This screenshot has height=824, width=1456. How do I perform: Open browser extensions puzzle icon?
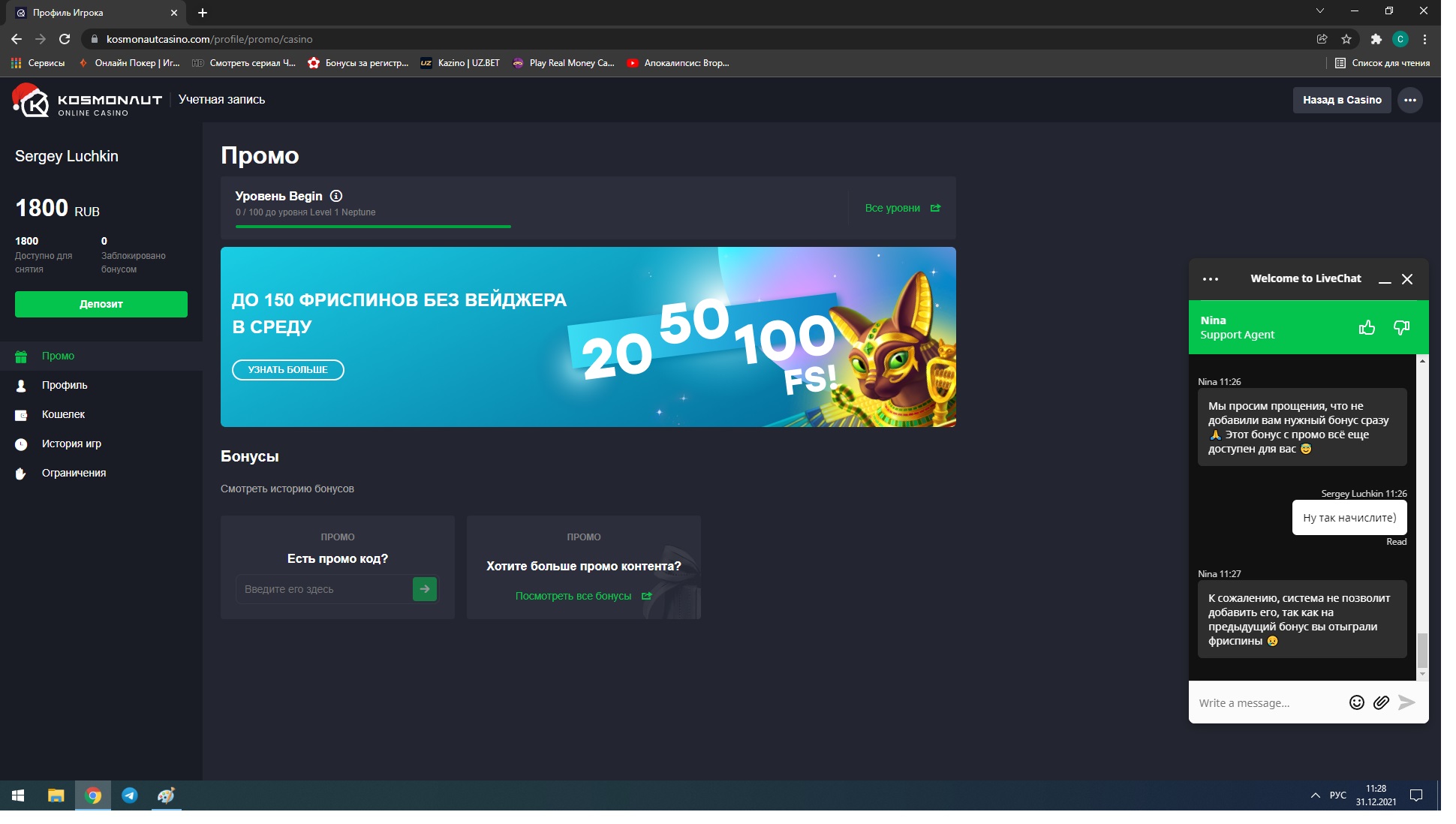click(x=1376, y=39)
